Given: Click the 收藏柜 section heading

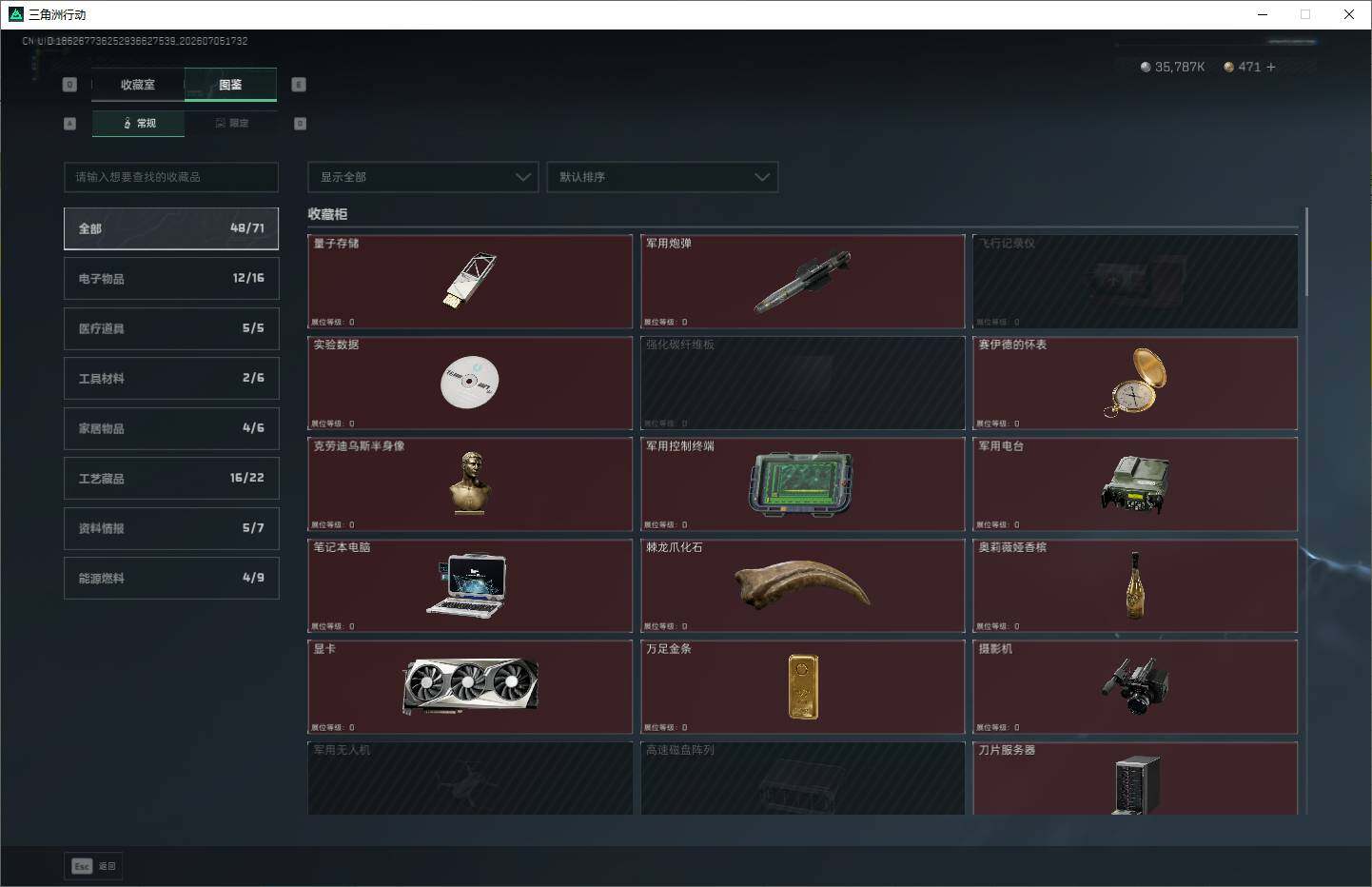Looking at the screenshot, I should pyautogui.click(x=327, y=214).
